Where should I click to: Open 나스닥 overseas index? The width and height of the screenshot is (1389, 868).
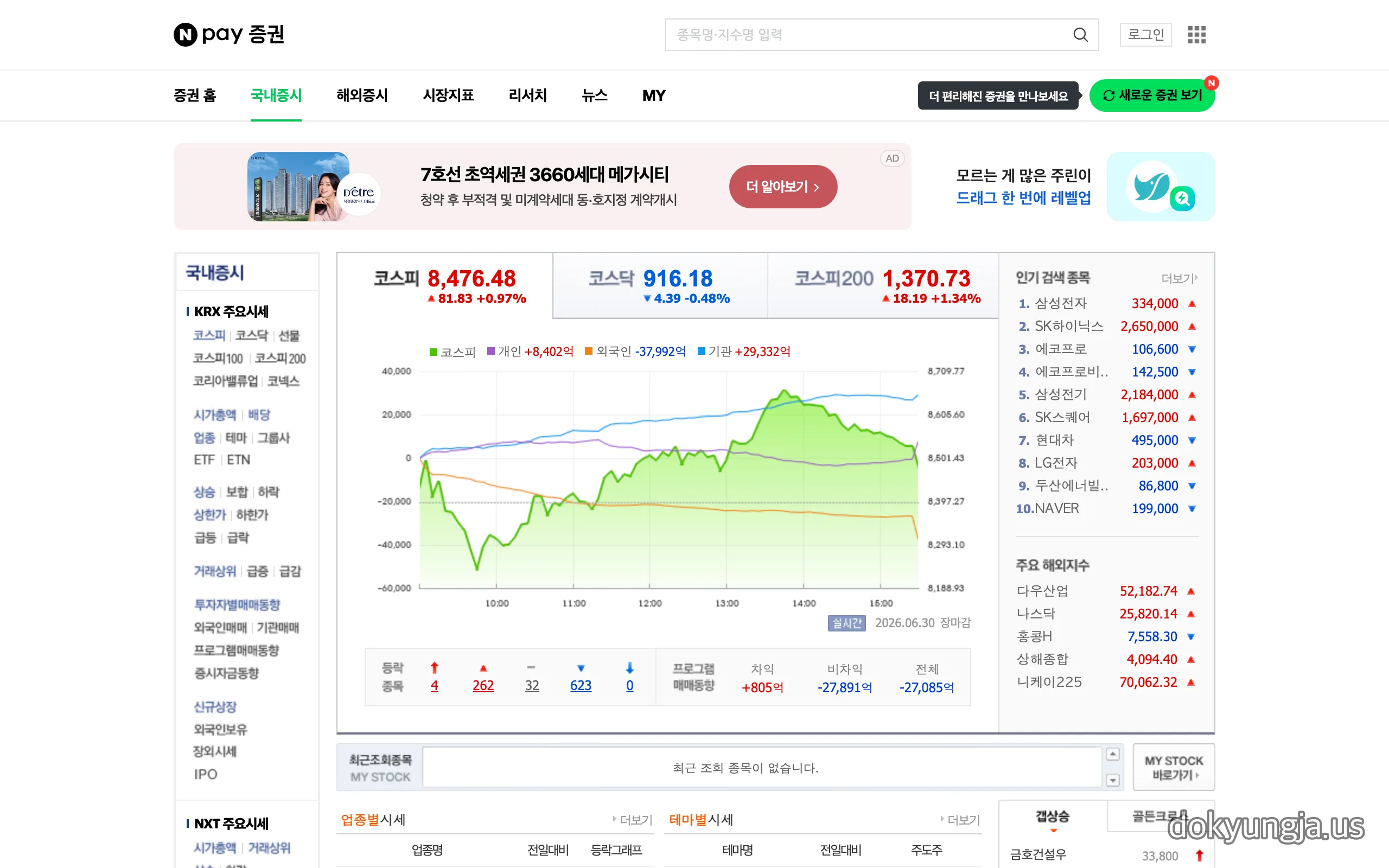coord(1036,614)
